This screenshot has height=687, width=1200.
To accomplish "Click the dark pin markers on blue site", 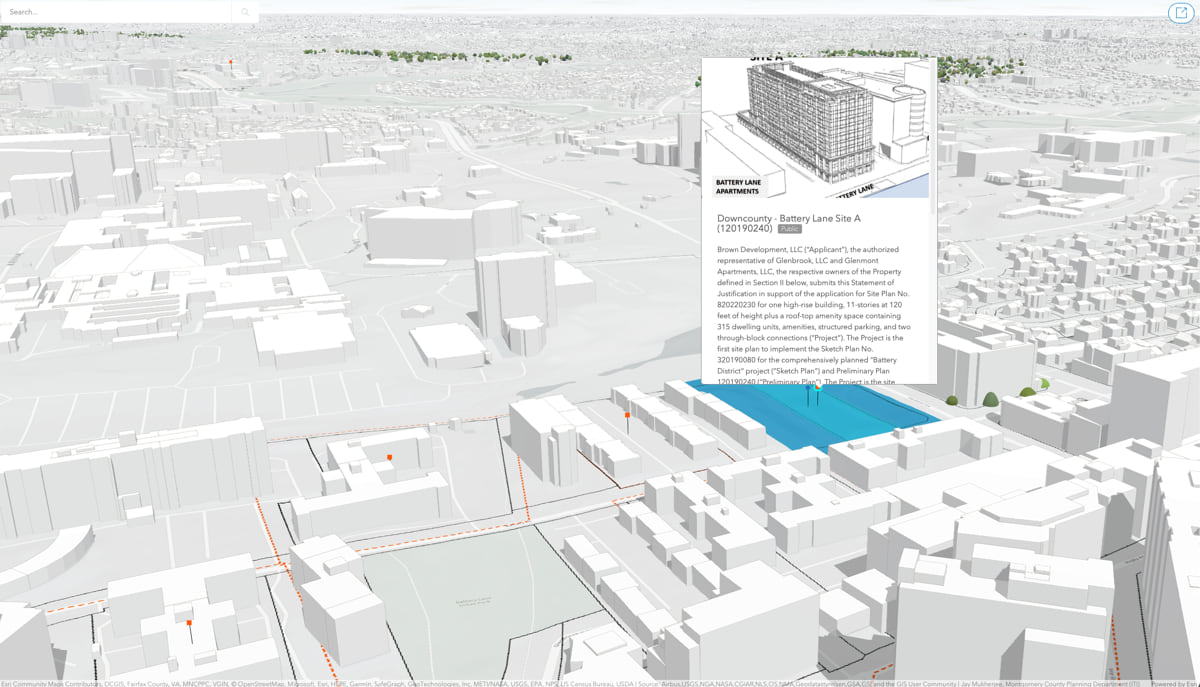I will tap(813, 394).
